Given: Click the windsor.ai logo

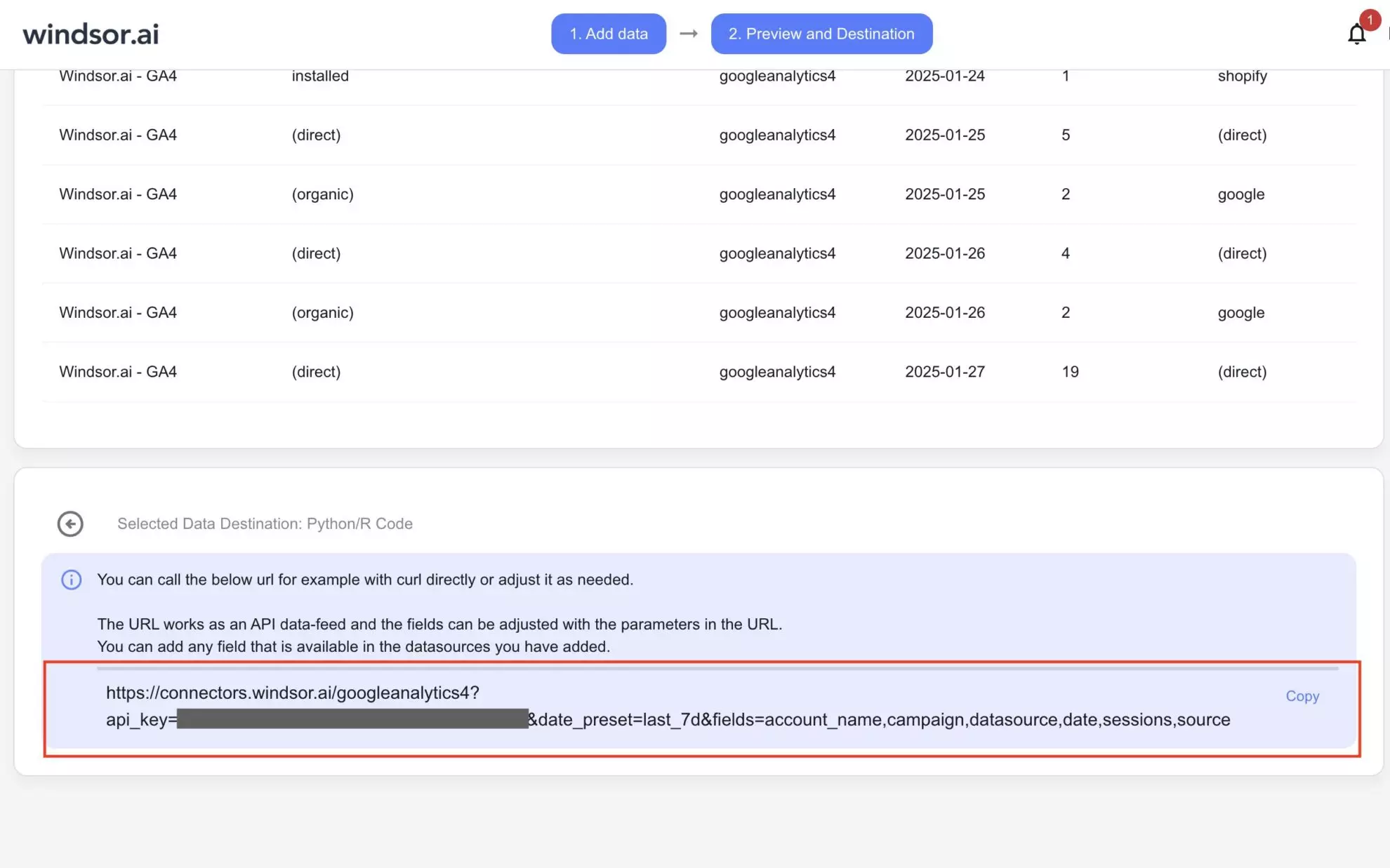Looking at the screenshot, I should [91, 34].
